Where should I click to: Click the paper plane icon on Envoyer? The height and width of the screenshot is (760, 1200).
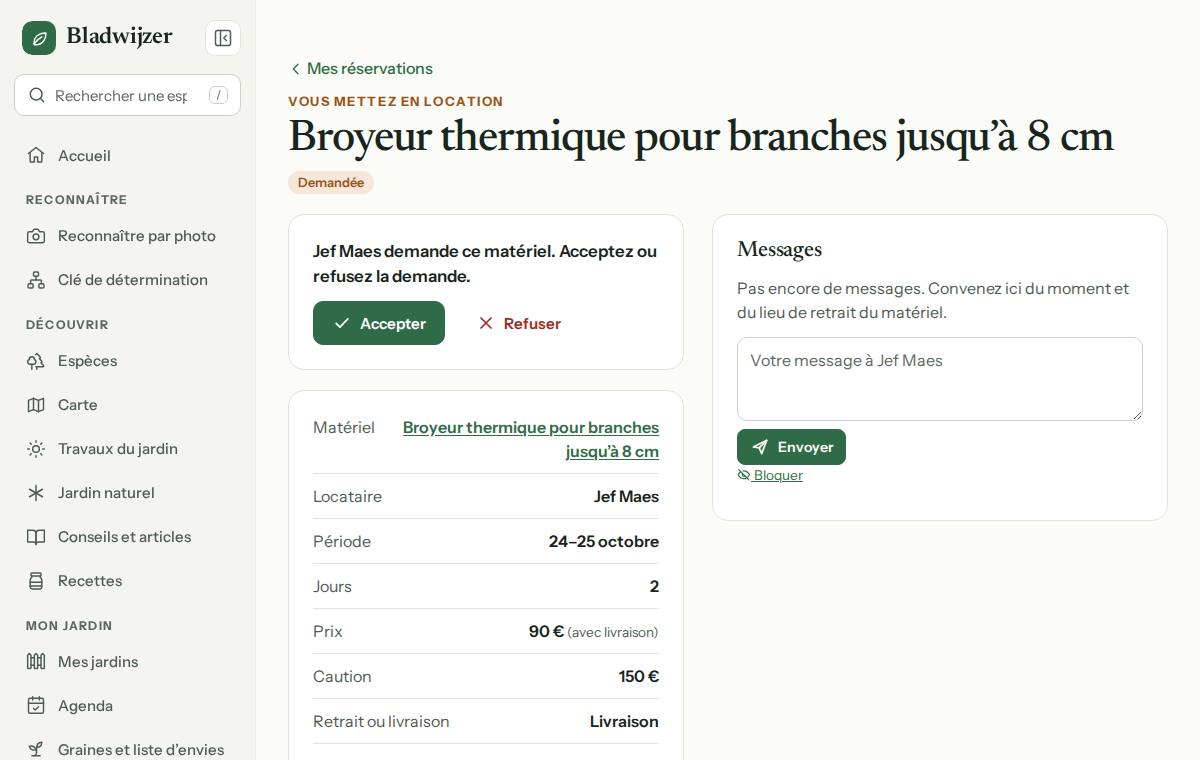pos(760,447)
